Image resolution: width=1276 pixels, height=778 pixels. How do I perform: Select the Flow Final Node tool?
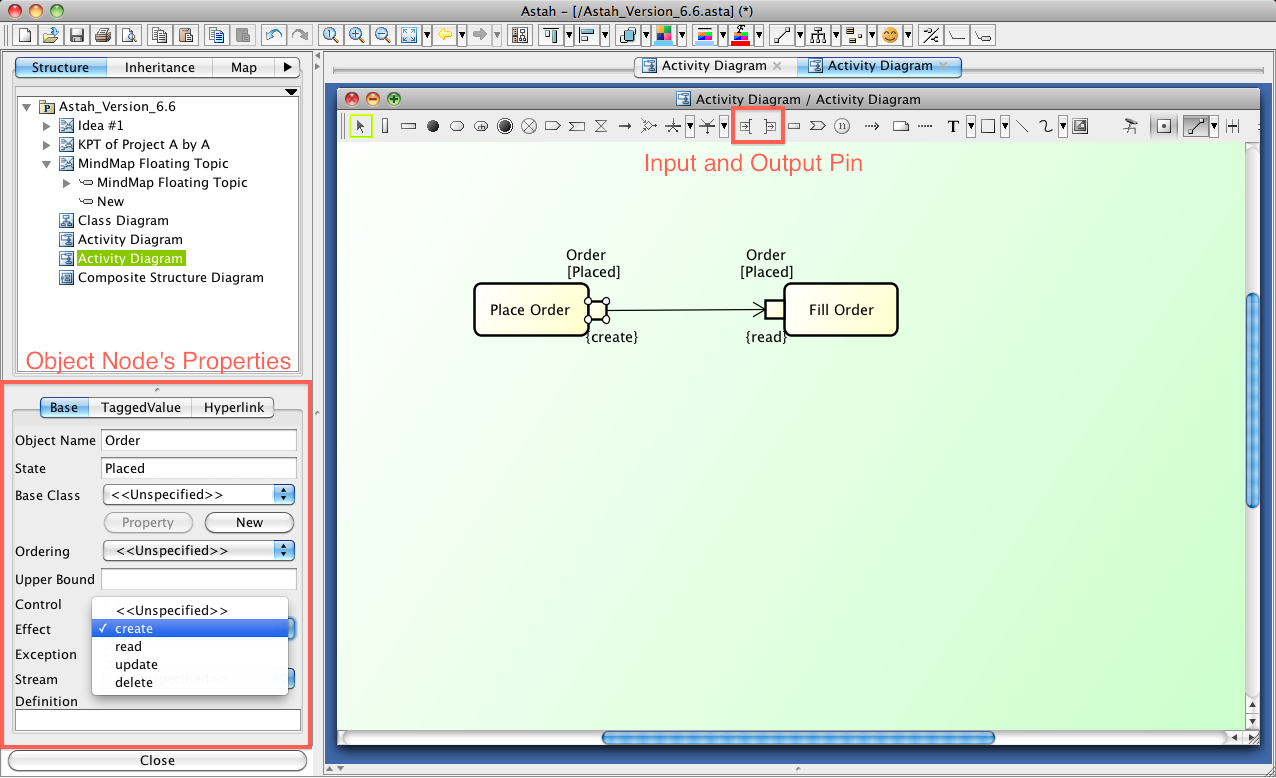529,126
